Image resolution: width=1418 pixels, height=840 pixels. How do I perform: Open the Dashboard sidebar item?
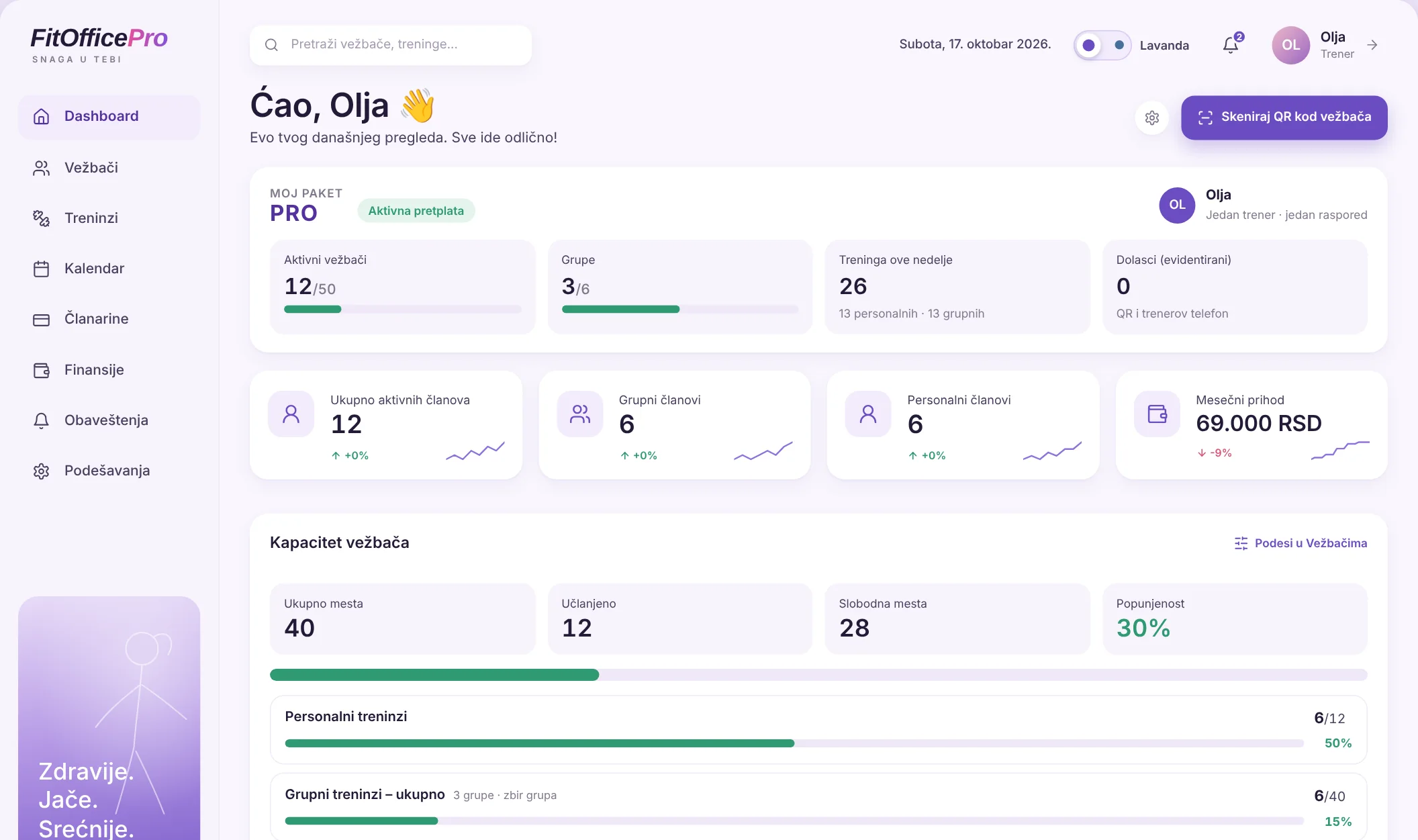point(109,117)
